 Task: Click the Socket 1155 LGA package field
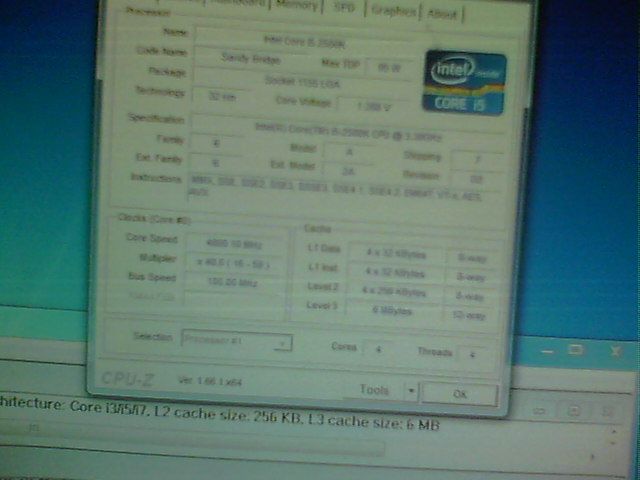point(302,82)
